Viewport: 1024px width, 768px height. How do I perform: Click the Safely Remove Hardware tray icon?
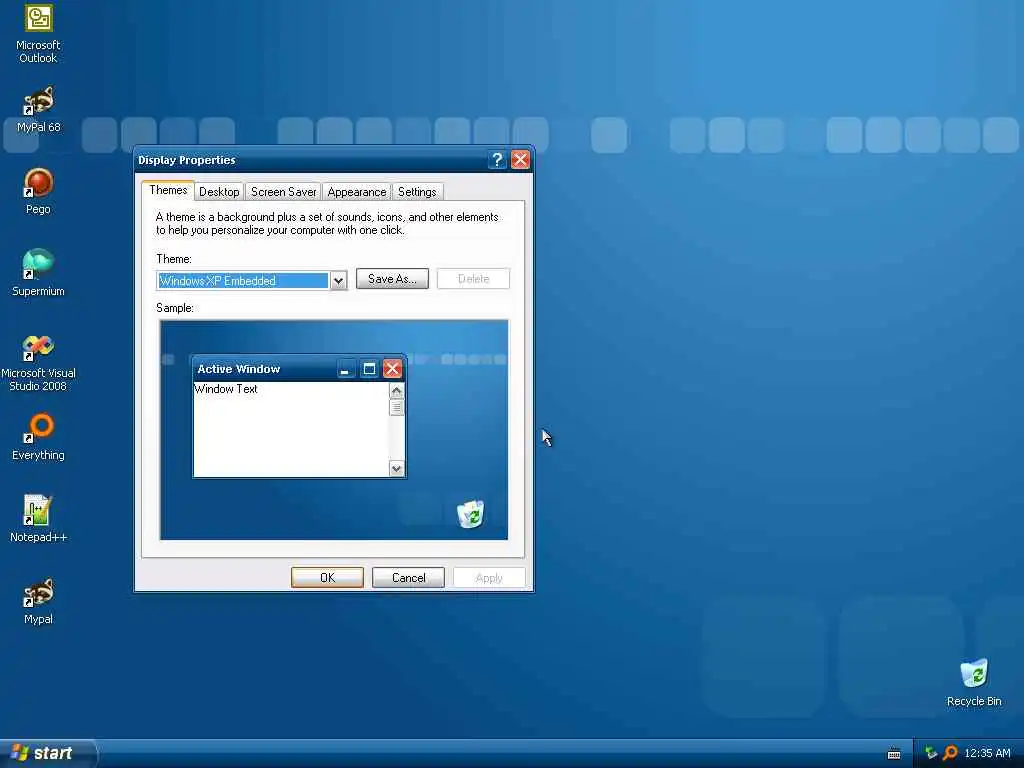[x=931, y=753]
